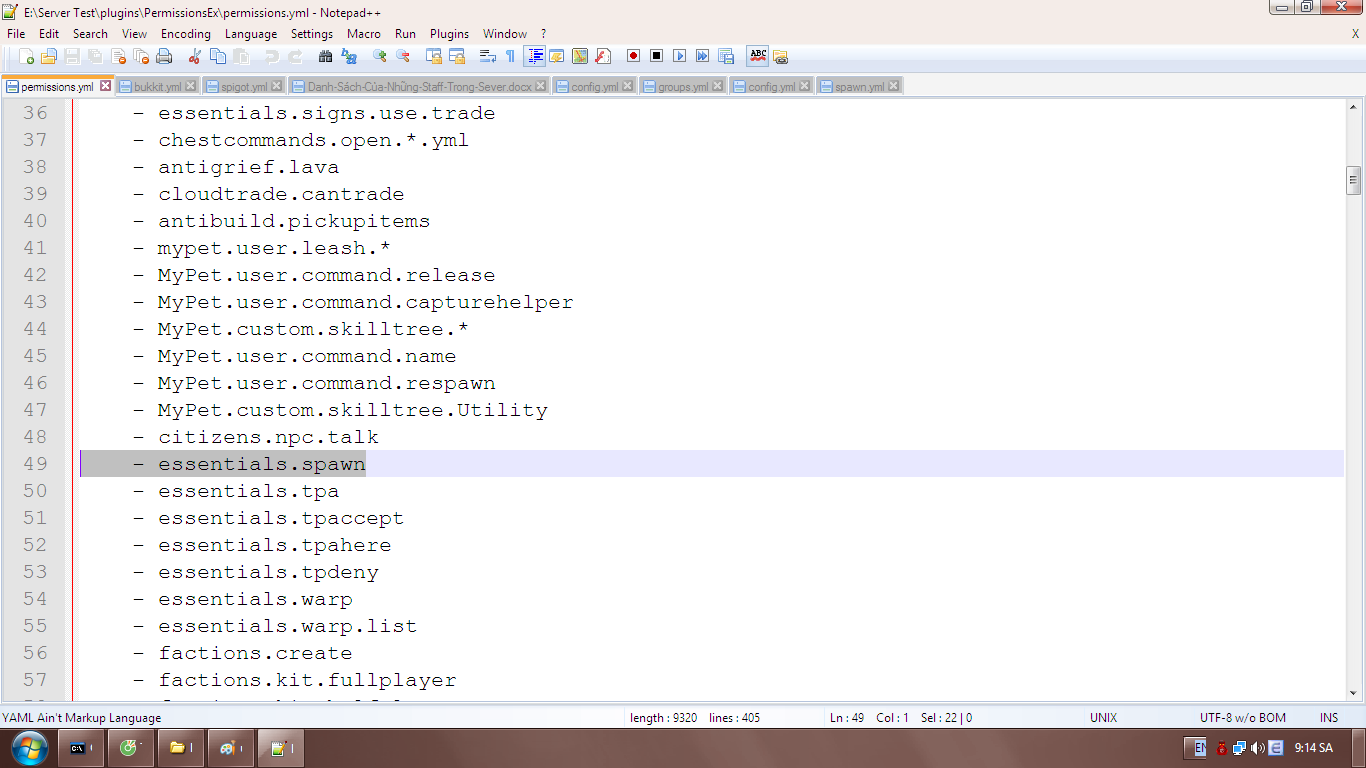The image size is (1366, 768).
Task: Toggle word wrap in the toolbar
Action: 488,56
